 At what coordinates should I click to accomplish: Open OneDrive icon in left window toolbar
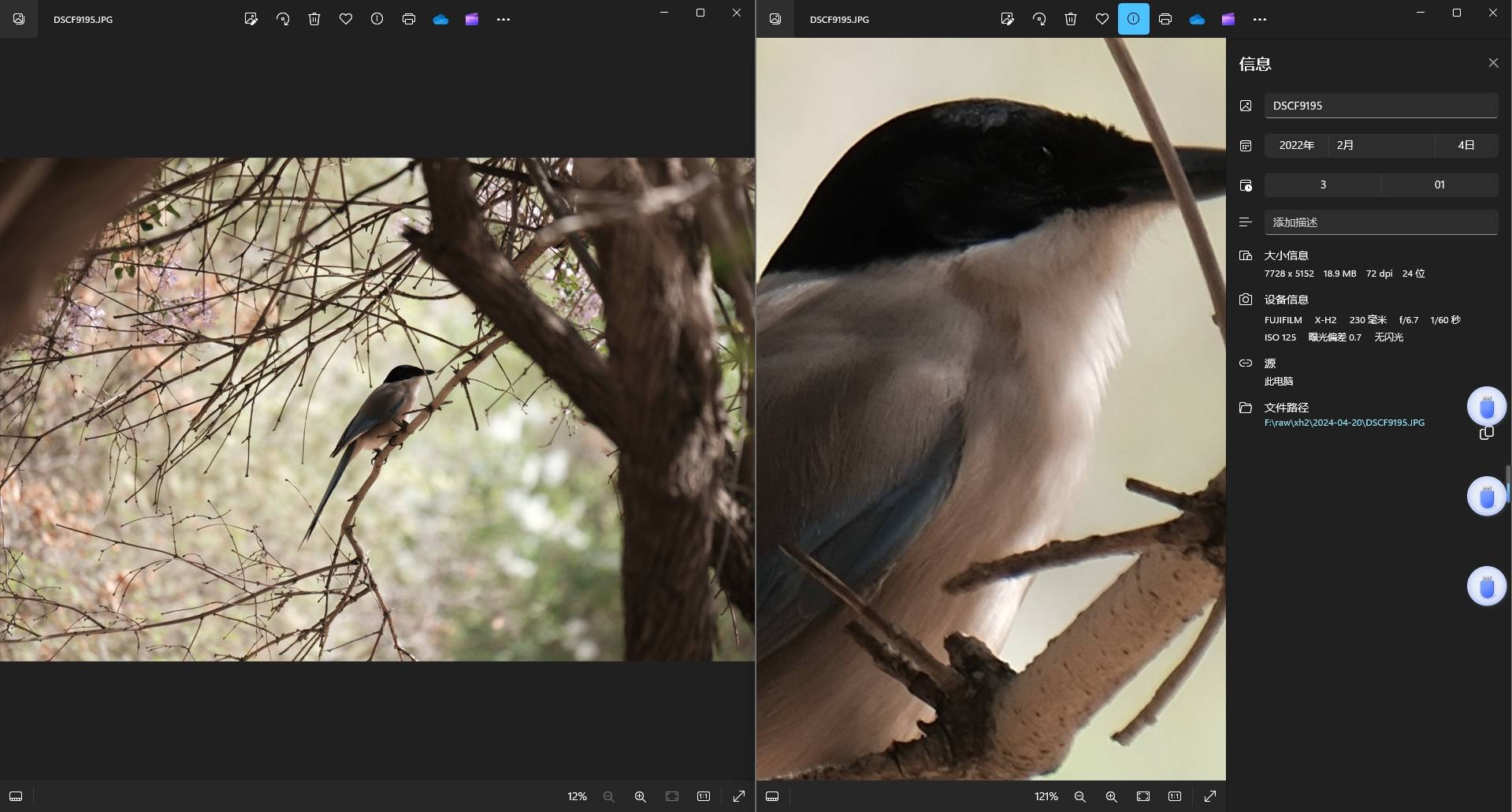tap(440, 19)
